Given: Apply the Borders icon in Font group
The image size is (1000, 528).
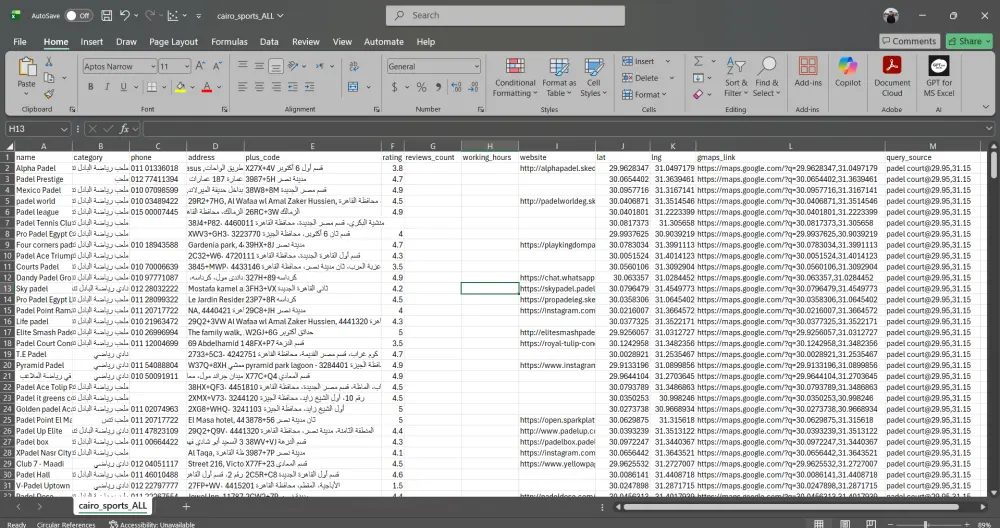Looking at the screenshot, I should tap(152, 87).
